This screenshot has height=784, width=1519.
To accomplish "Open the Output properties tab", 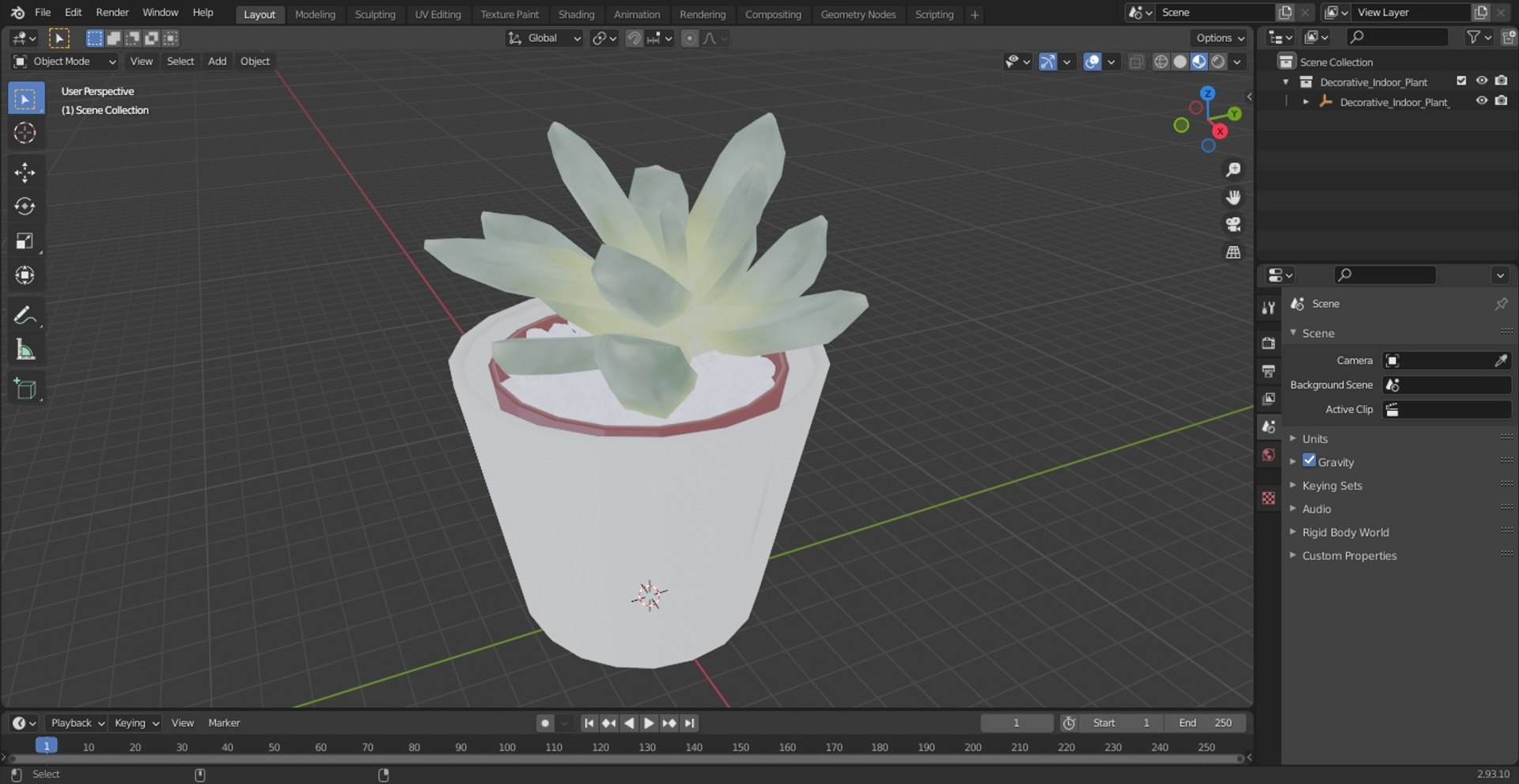I will (1269, 371).
